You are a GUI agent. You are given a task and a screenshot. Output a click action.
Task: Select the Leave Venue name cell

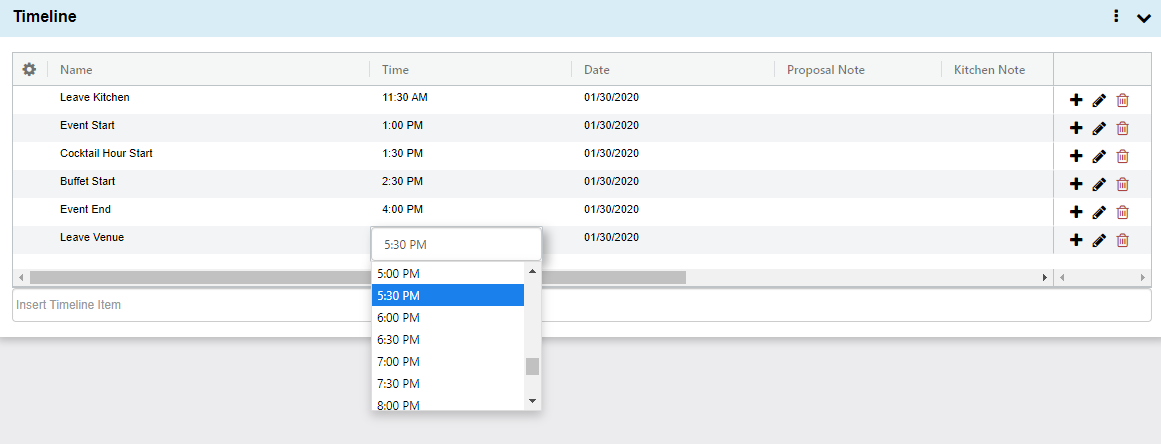(x=92, y=238)
